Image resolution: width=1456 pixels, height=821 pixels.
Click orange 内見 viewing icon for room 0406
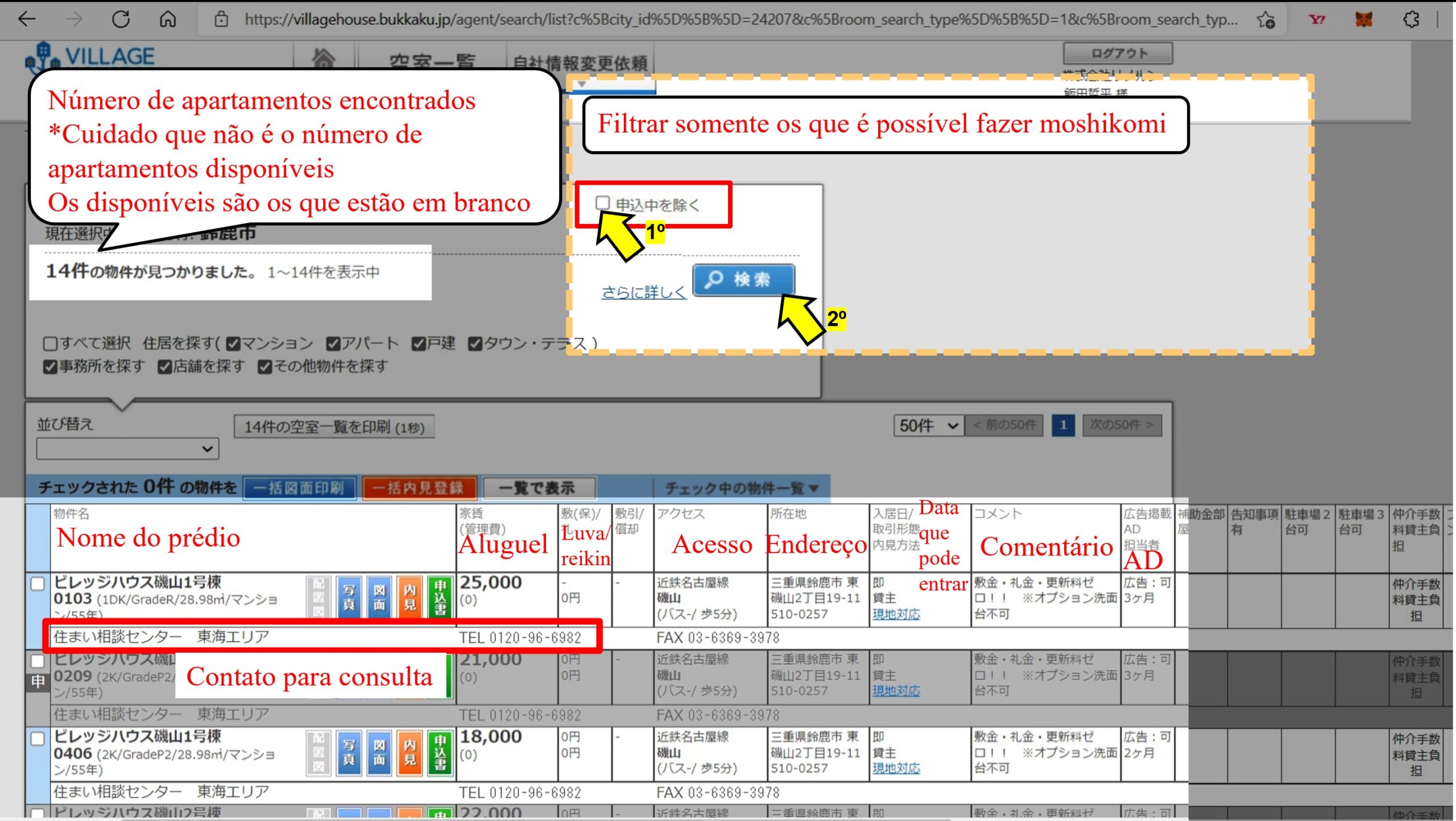tap(409, 752)
